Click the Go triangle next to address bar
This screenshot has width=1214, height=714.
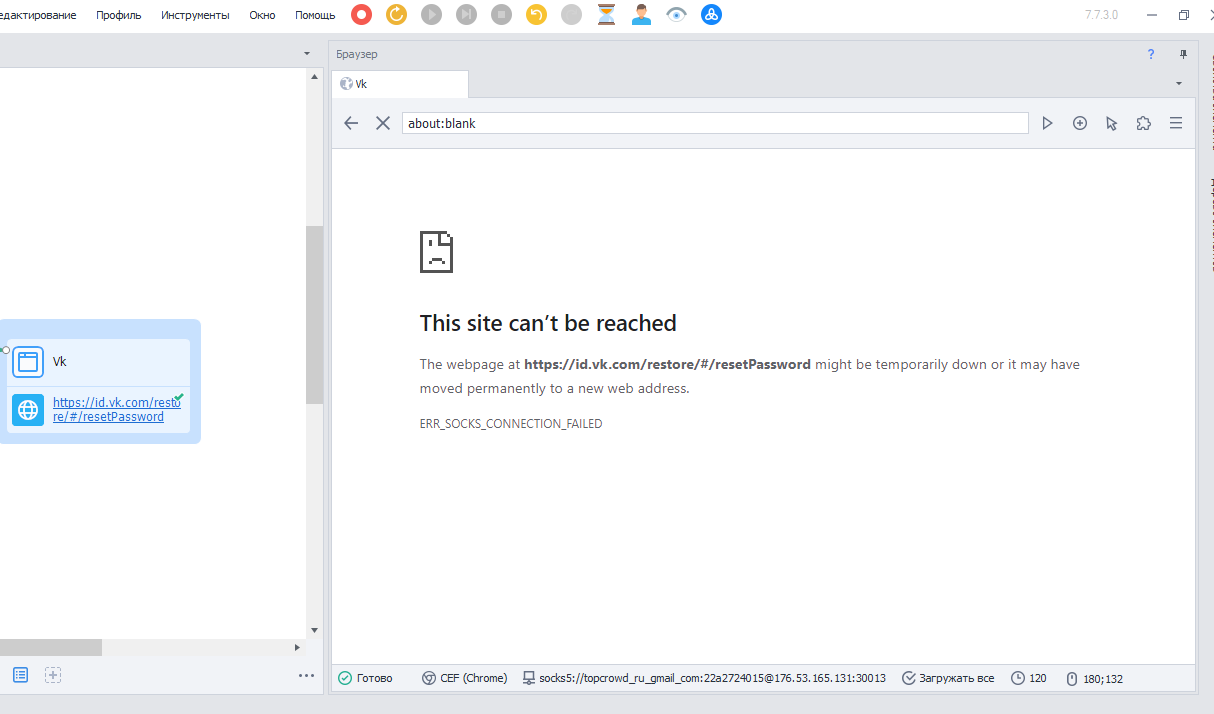point(1047,123)
